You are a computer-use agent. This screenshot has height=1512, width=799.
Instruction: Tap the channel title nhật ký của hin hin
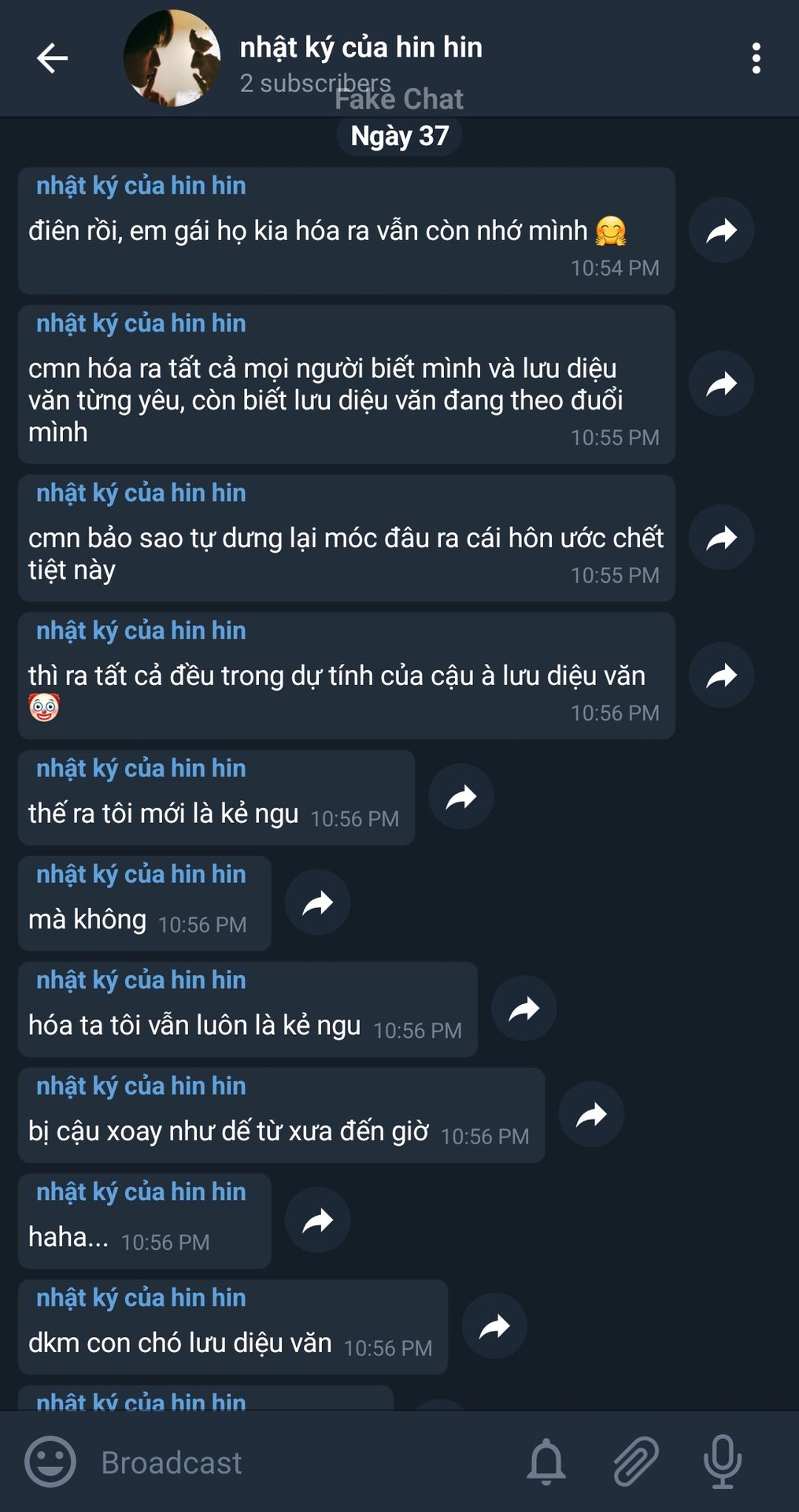click(361, 47)
